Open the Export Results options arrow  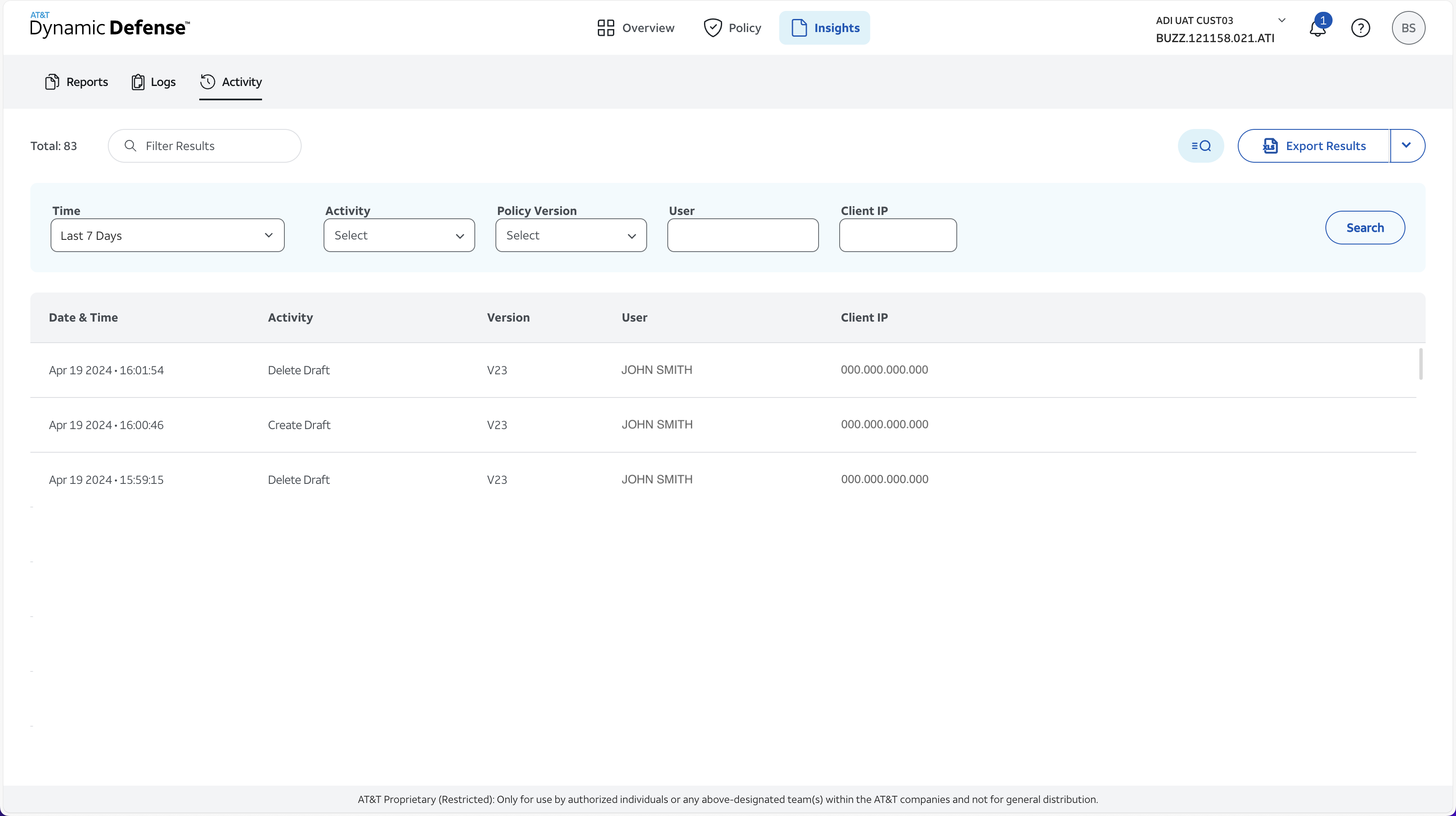coord(1407,146)
